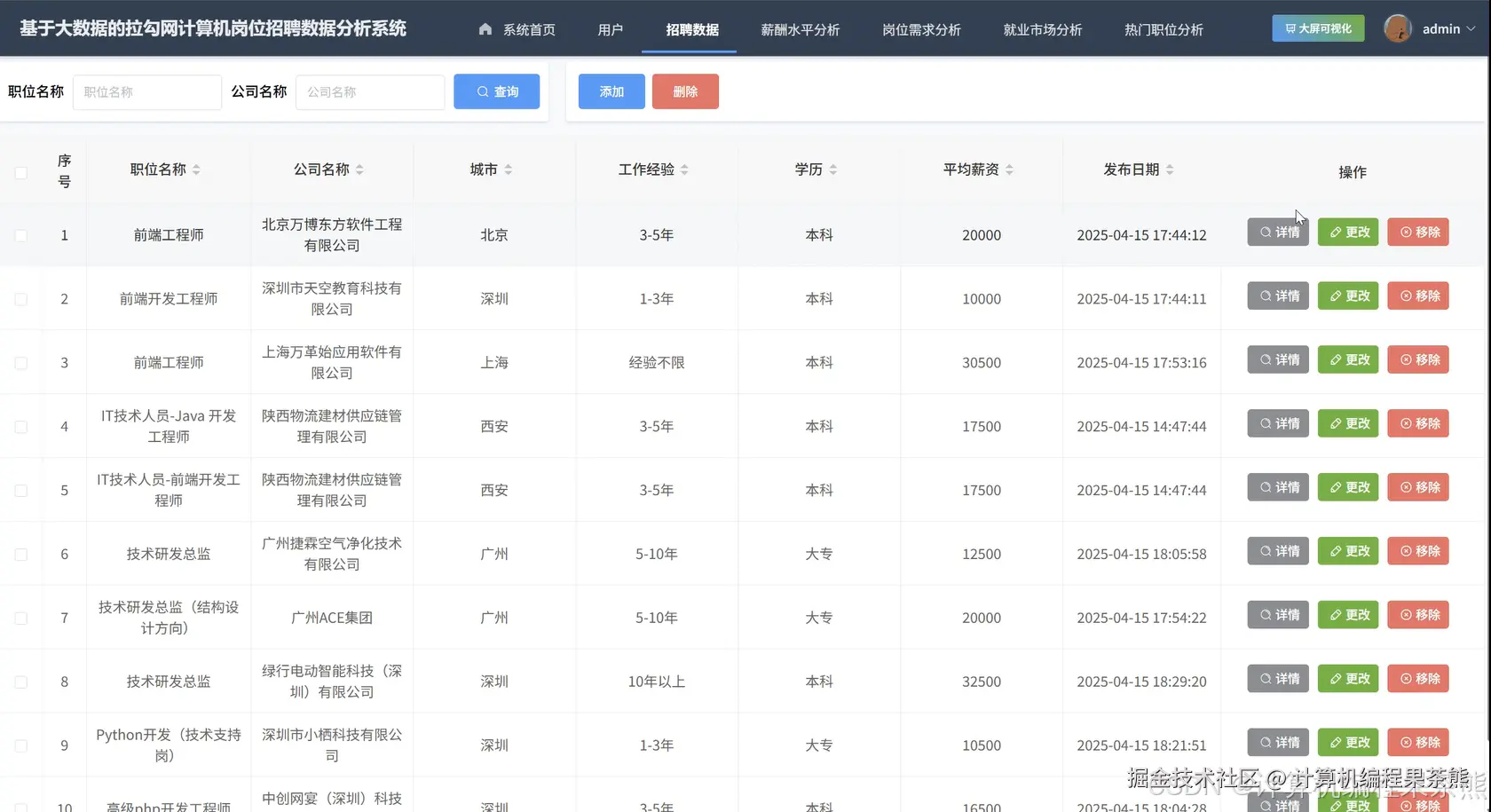Screen dimensions: 1491x812
Task: Check the checkbox beside IT技术人员-前端开发工程师
Action: point(21,490)
